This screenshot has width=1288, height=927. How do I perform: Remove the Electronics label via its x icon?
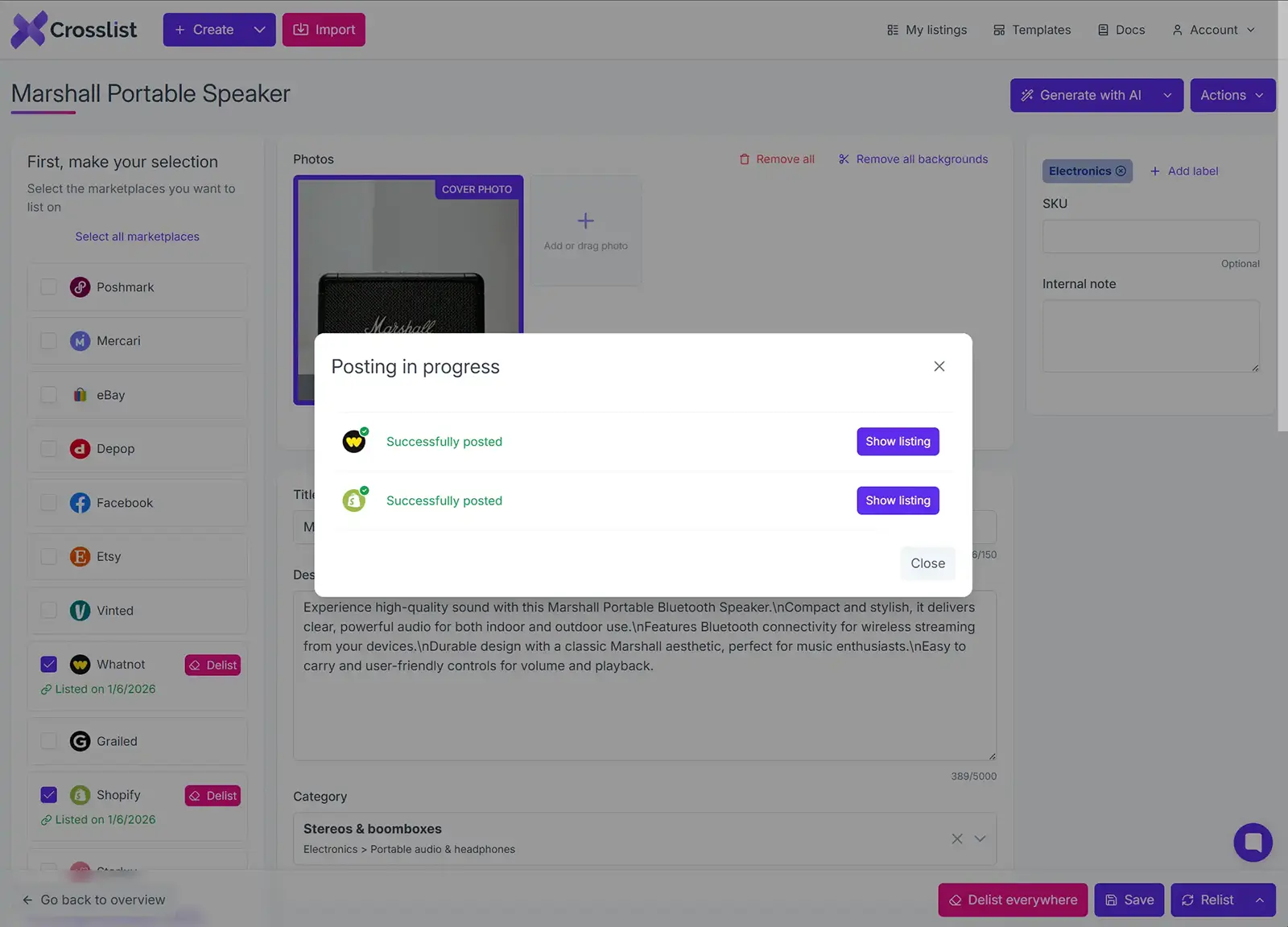[1121, 171]
